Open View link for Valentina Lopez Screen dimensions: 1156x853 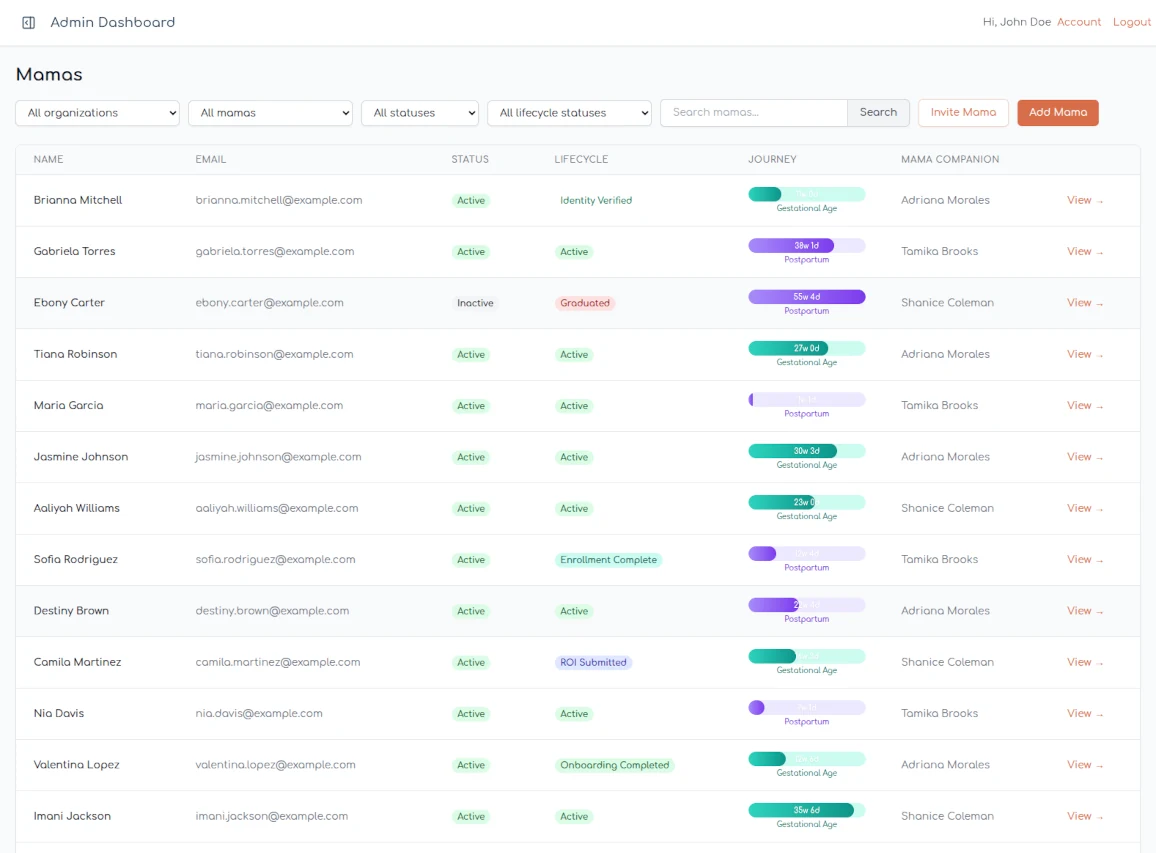pyautogui.click(x=1084, y=765)
